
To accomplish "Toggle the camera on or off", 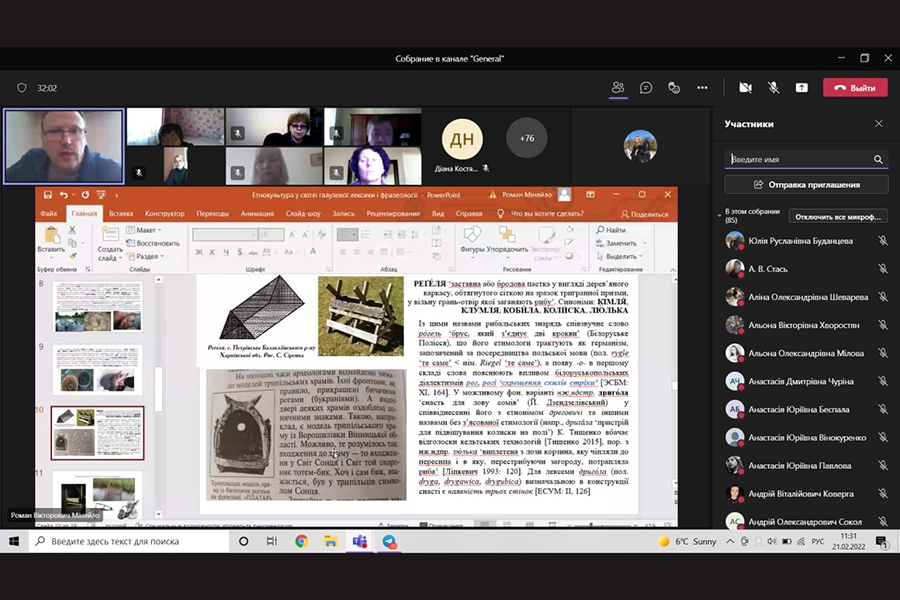I will click(x=745, y=88).
